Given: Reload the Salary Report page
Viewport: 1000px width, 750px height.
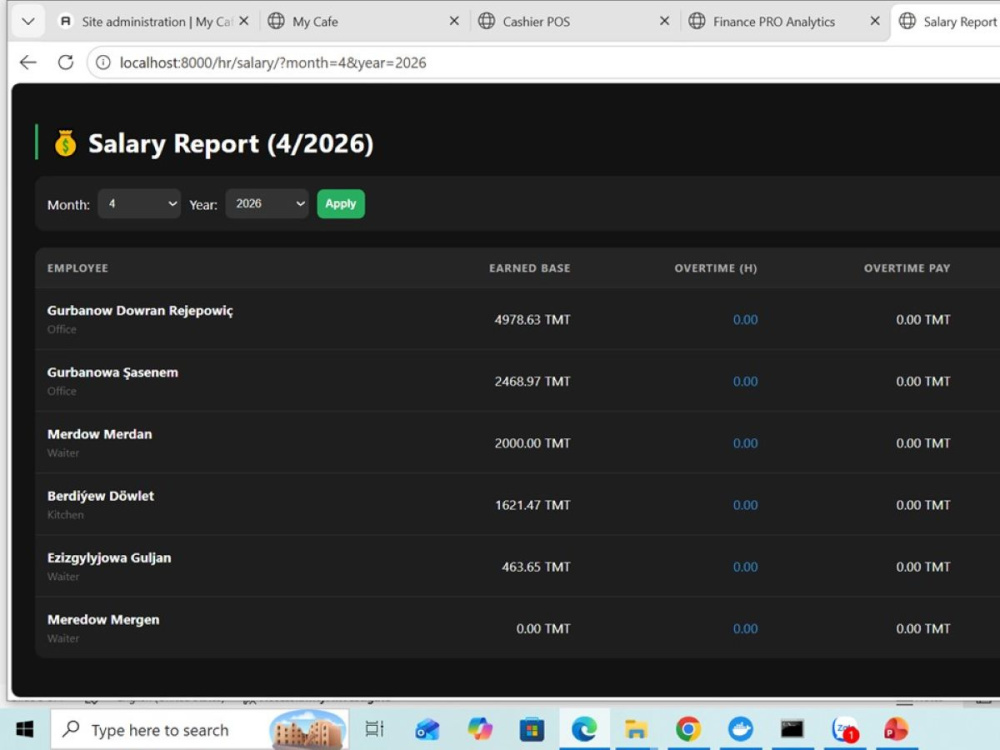Looking at the screenshot, I should pyautogui.click(x=65, y=62).
